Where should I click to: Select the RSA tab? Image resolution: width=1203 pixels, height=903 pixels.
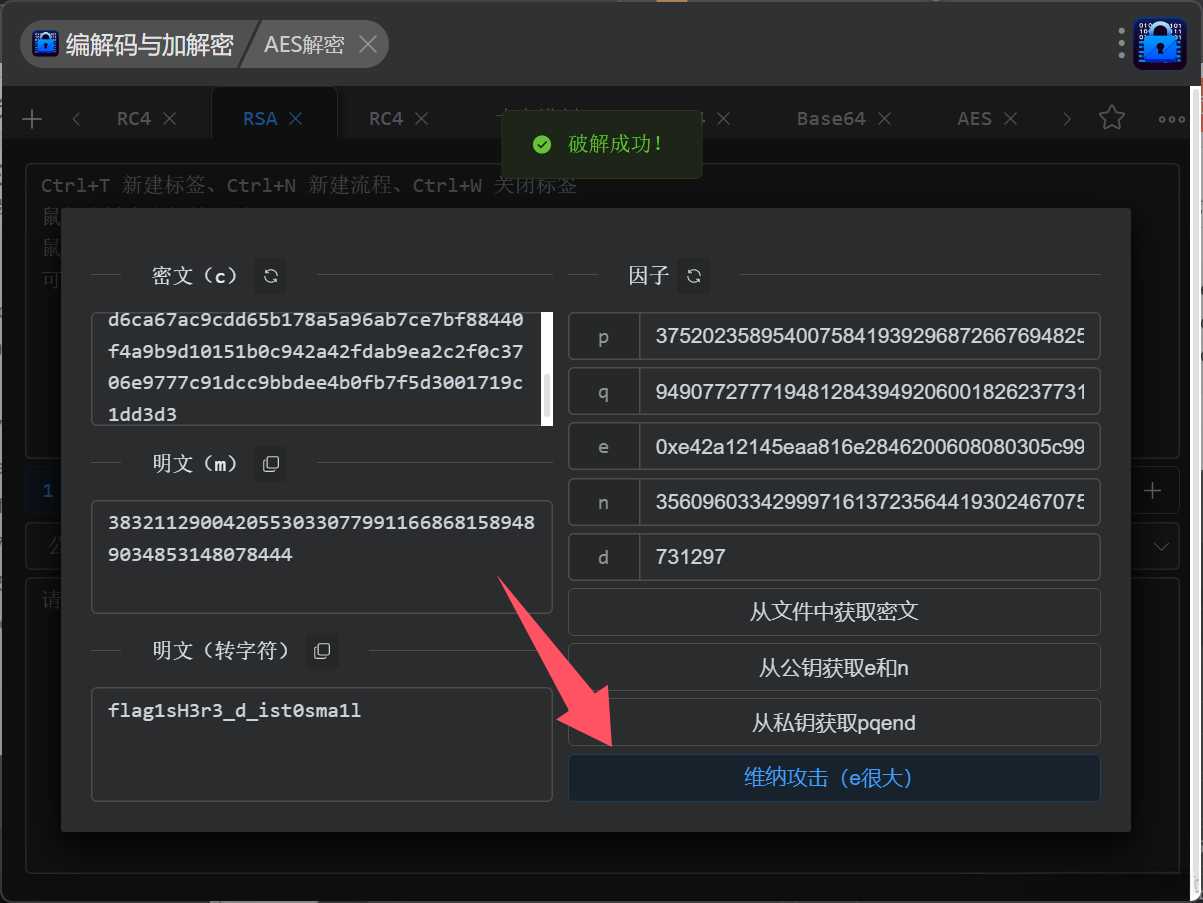259,119
